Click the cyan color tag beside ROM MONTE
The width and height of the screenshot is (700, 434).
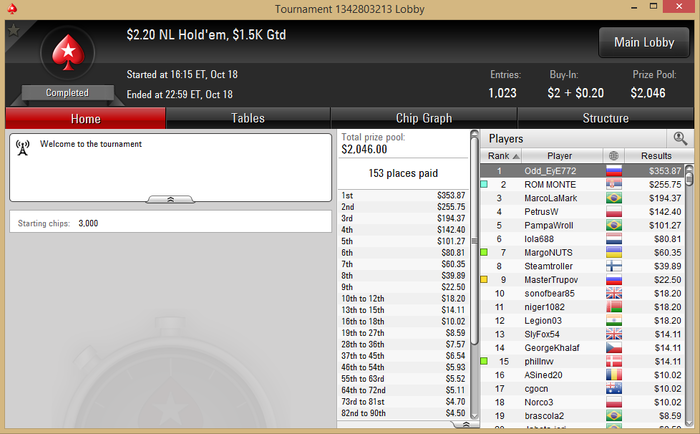[484, 184]
